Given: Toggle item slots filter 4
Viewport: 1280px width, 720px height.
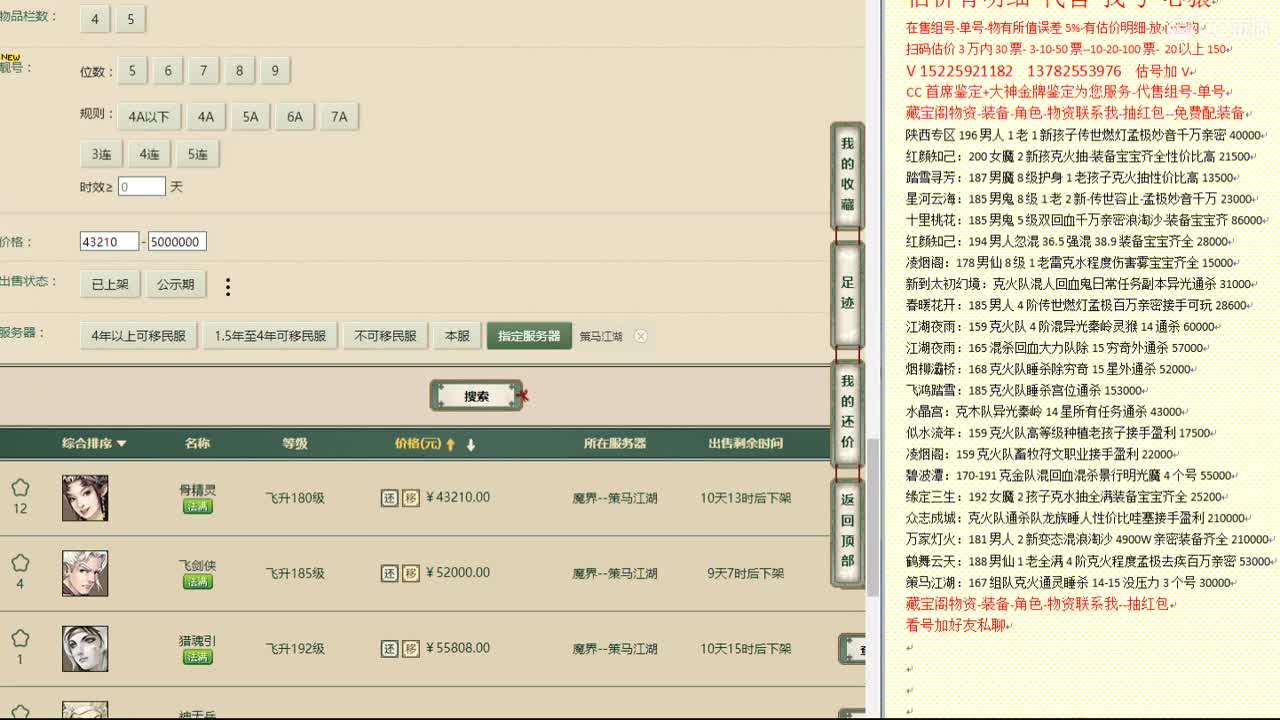Looking at the screenshot, I should click(x=95, y=19).
